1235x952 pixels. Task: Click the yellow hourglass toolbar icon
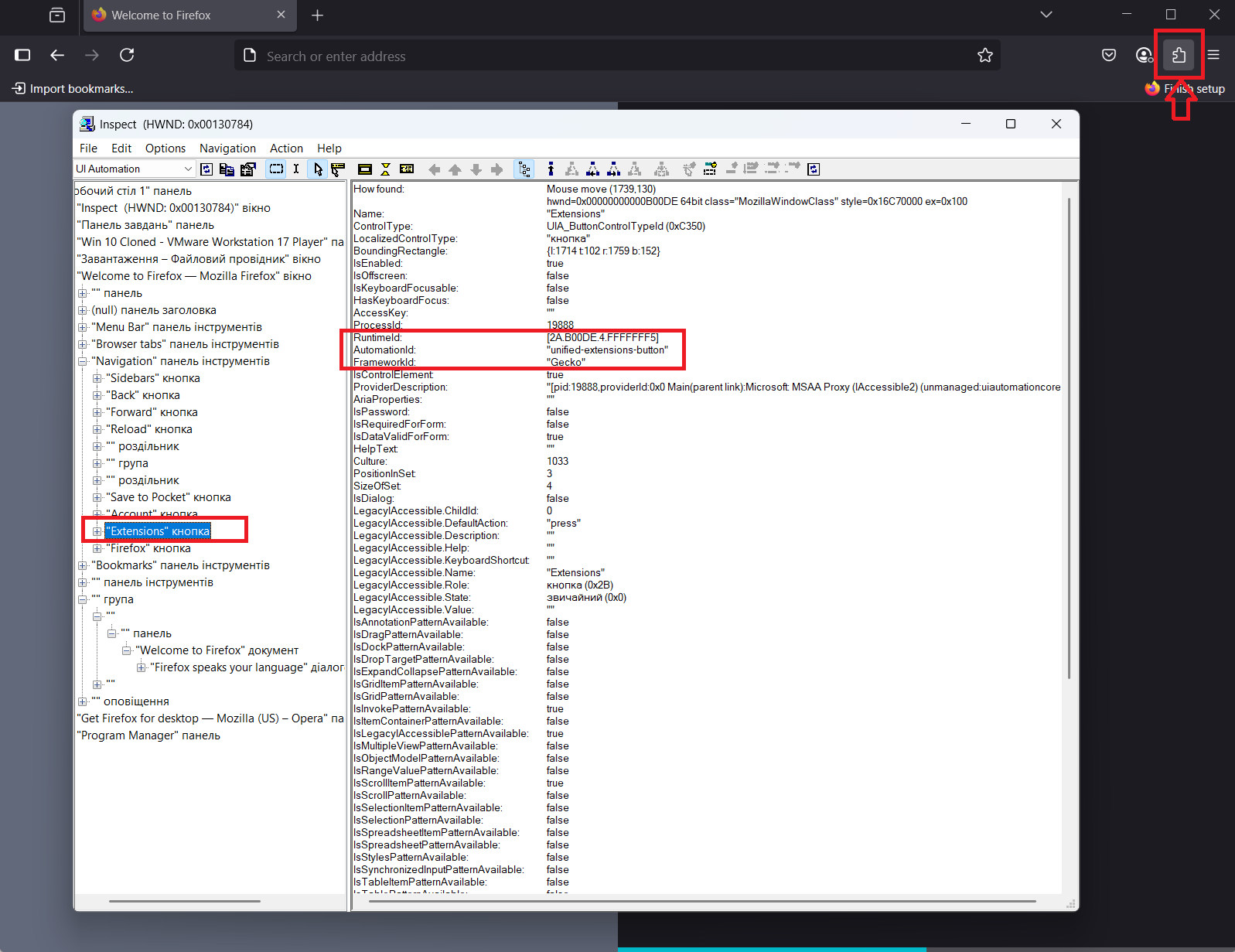tap(386, 169)
